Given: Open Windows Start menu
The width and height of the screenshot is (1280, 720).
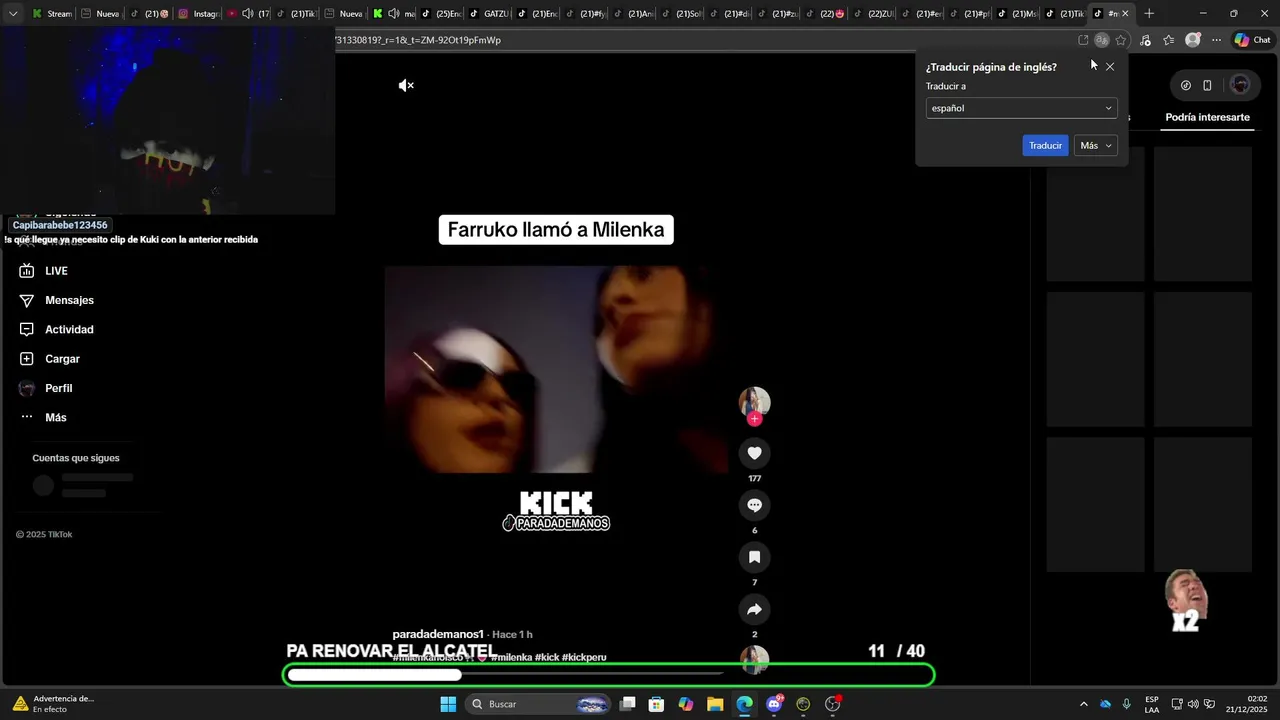Looking at the screenshot, I should pyautogui.click(x=448, y=704).
